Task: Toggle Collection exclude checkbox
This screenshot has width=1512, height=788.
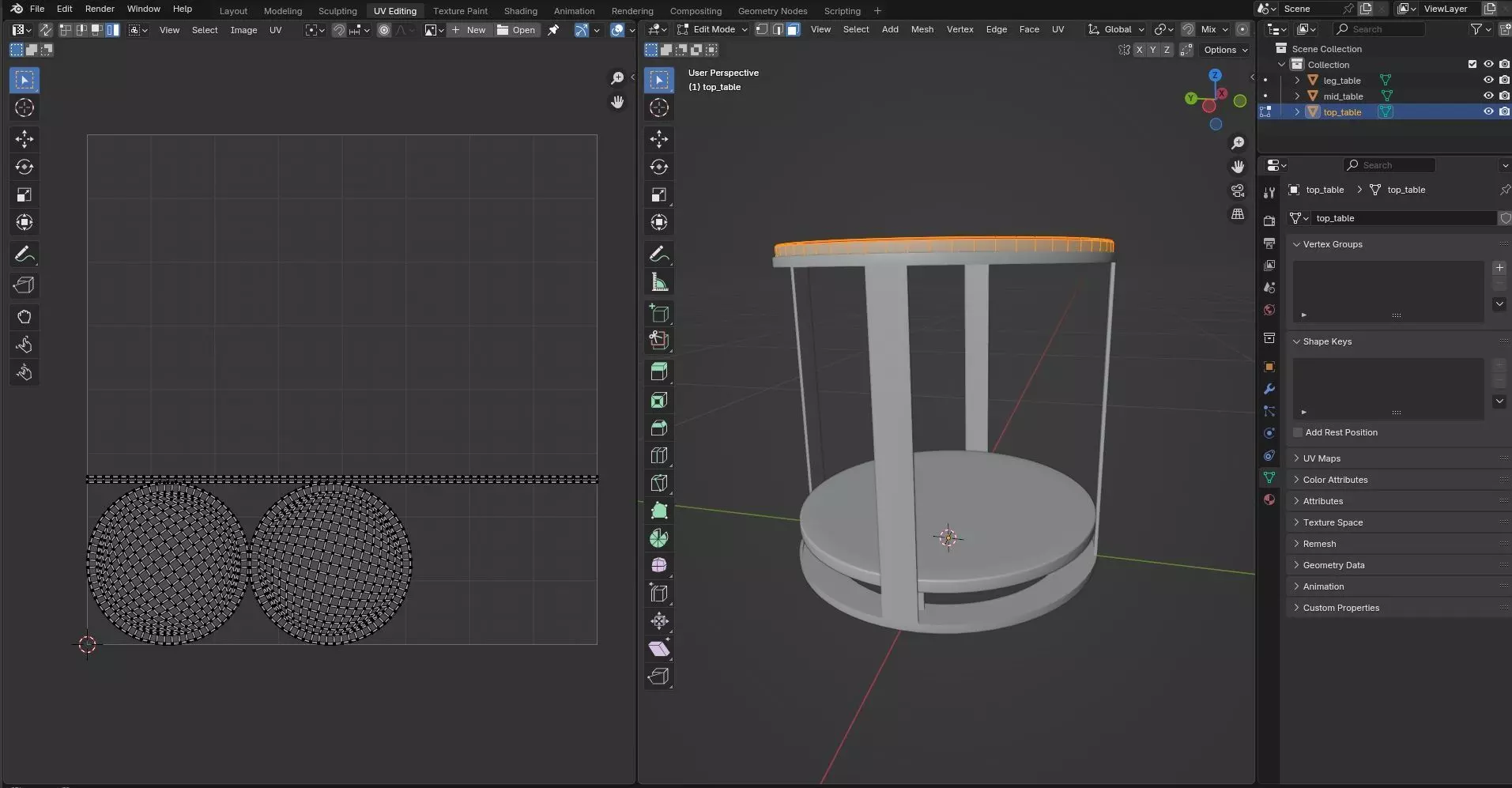Action: (x=1472, y=64)
